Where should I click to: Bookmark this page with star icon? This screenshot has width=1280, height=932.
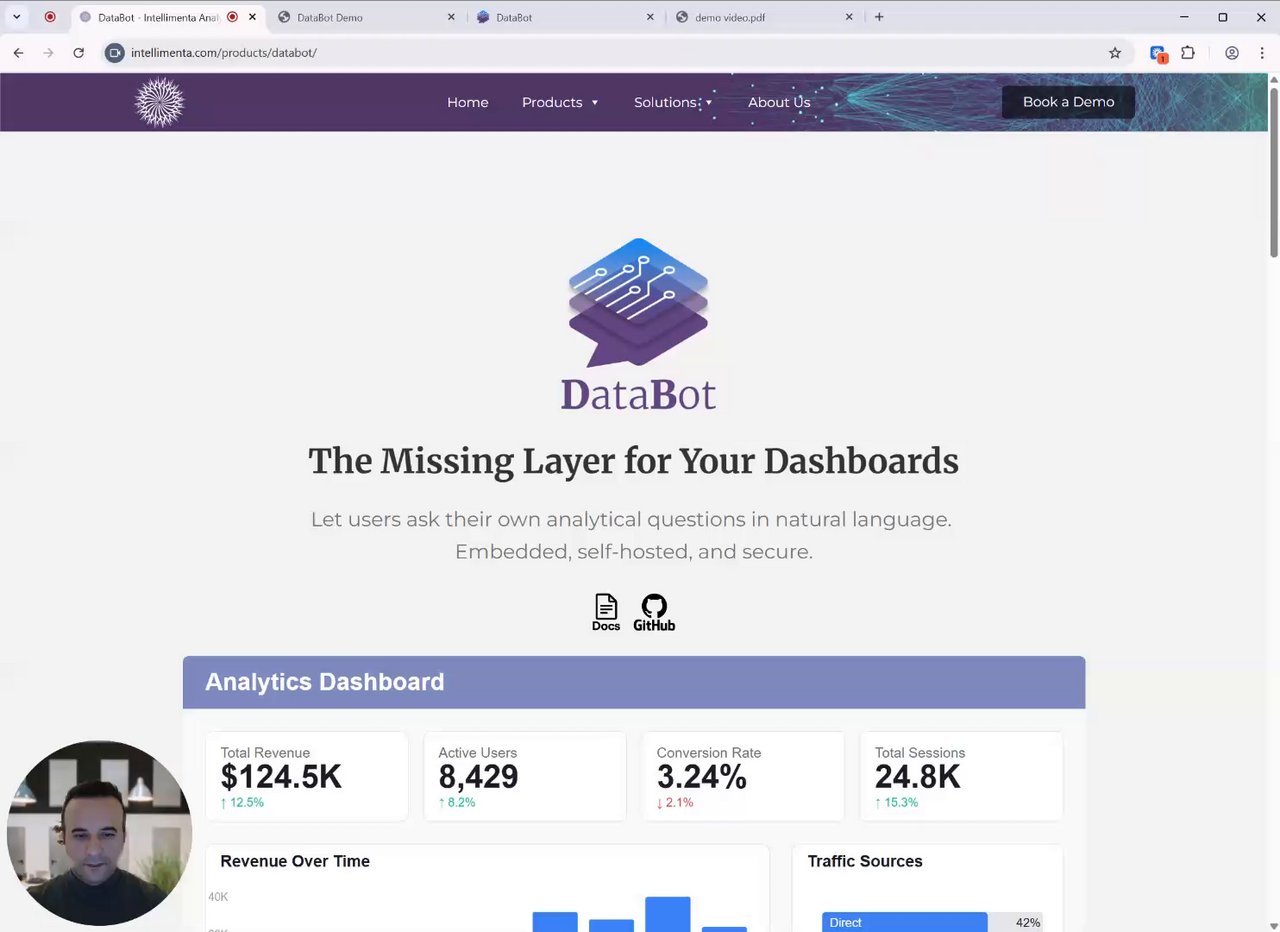tap(1115, 53)
